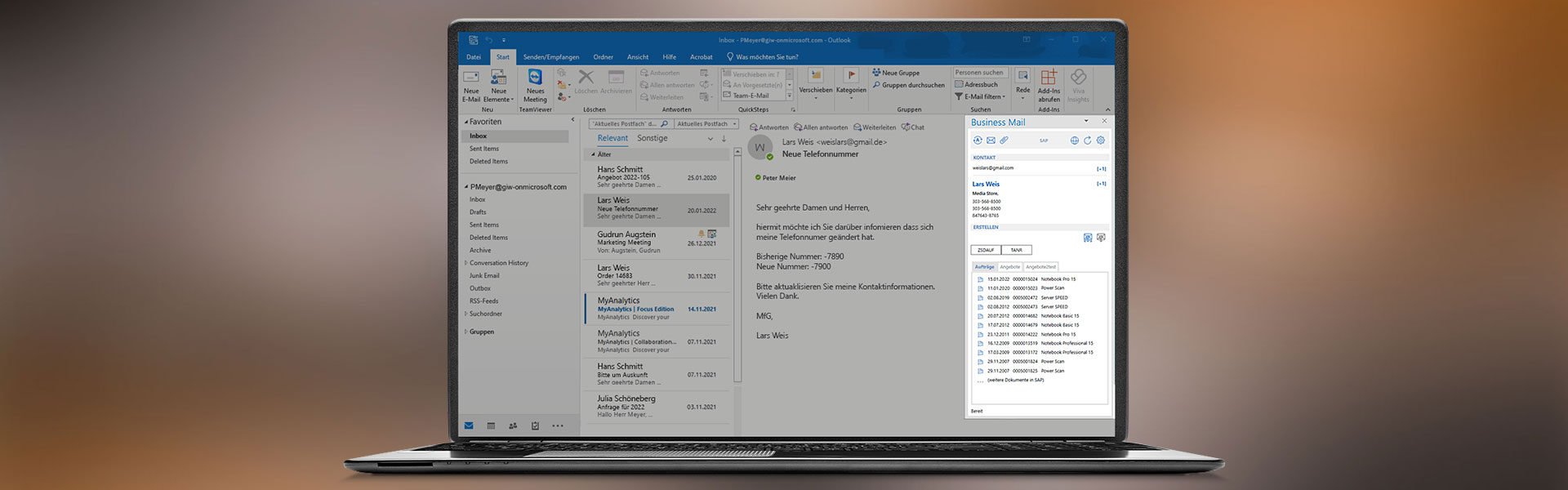The height and width of the screenshot is (490, 1568).
Task: Collapse the Älter message group
Action: pyautogui.click(x=594, y=154)
